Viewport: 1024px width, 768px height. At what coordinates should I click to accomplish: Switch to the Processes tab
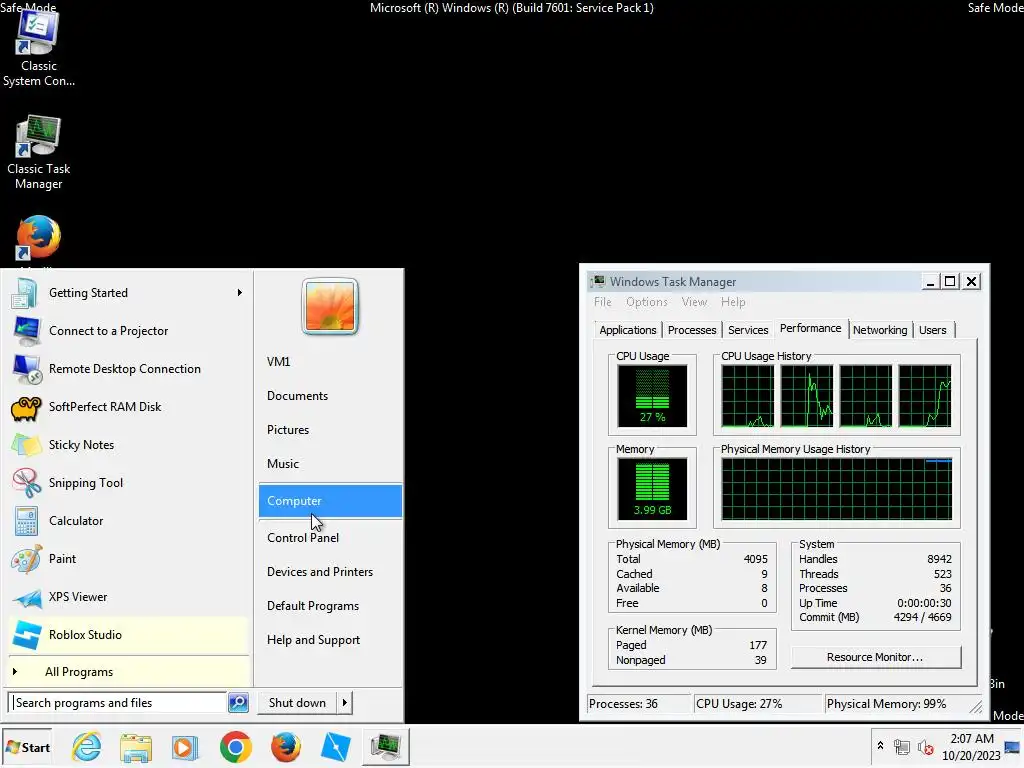pyautogui.click(x=692, y=330)
